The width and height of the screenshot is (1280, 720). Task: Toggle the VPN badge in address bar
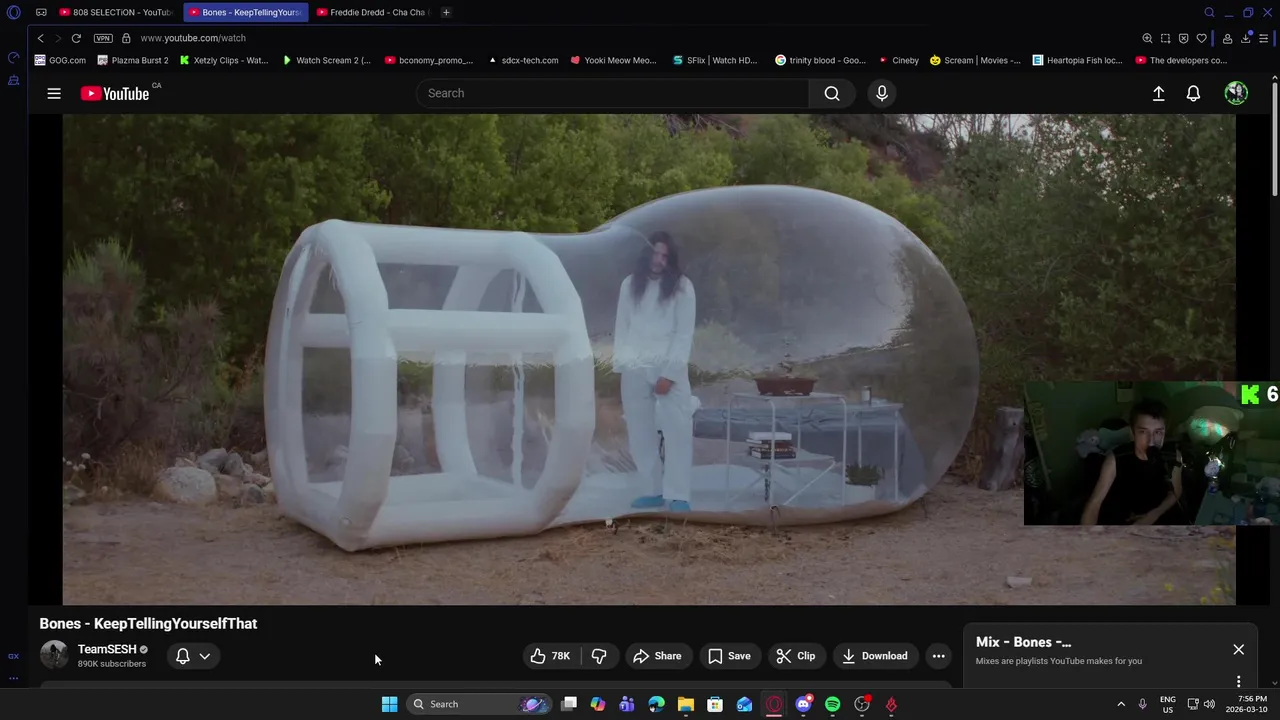coord(103,38)
